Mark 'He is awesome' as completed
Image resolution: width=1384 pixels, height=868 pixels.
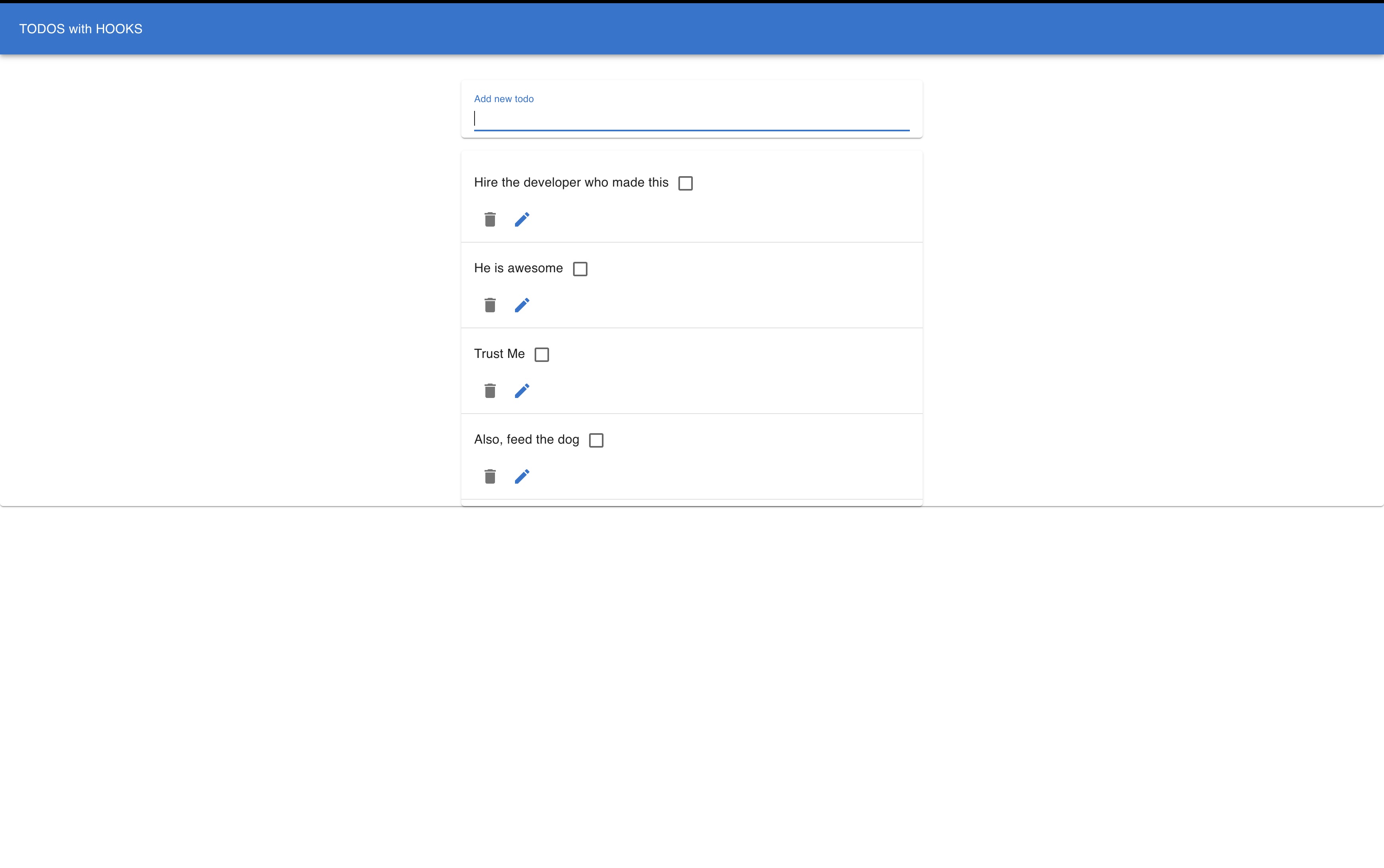click(580, 269)
